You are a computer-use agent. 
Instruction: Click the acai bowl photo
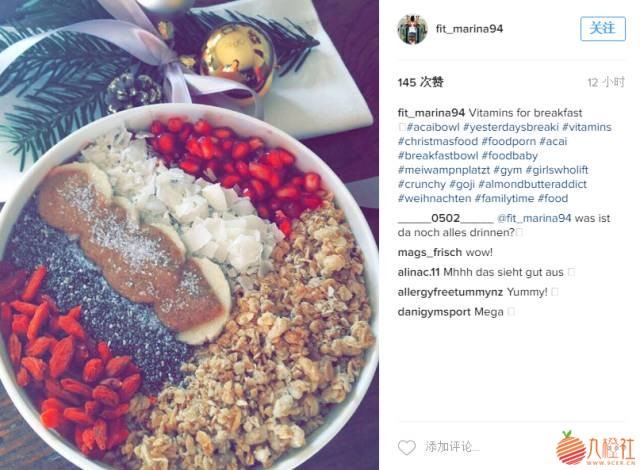pyautogui.click(x=189, y=235)
